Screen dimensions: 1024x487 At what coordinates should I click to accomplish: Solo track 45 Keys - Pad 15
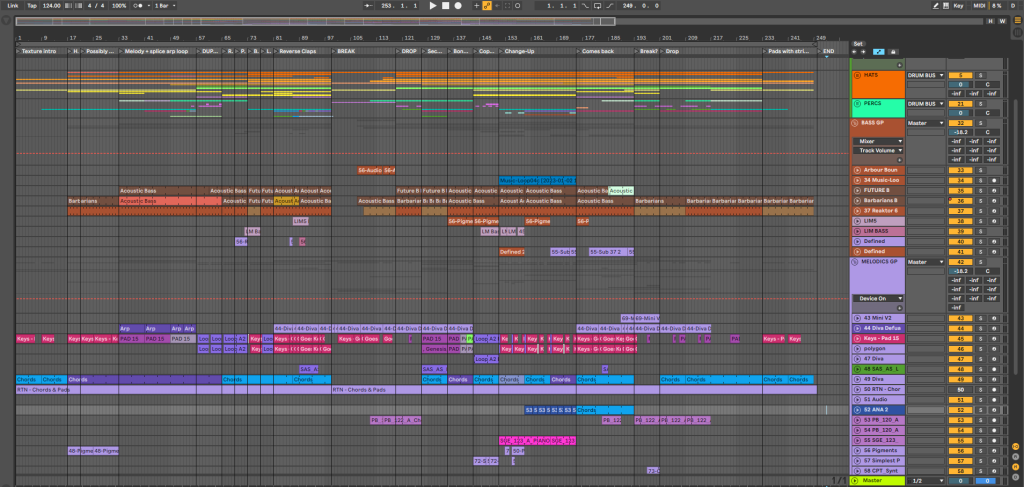click(980, 339)
